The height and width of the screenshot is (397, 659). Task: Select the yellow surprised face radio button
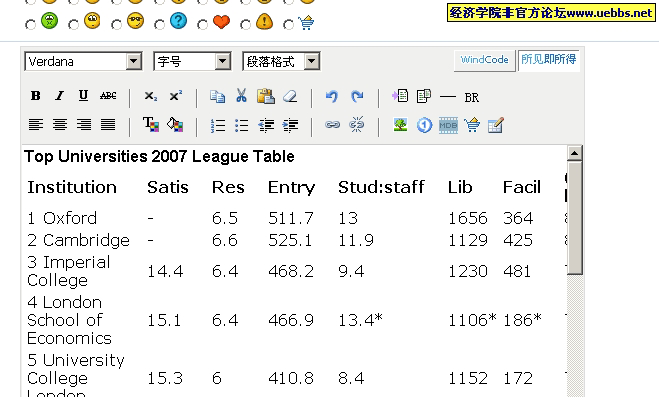click(74, 24)
